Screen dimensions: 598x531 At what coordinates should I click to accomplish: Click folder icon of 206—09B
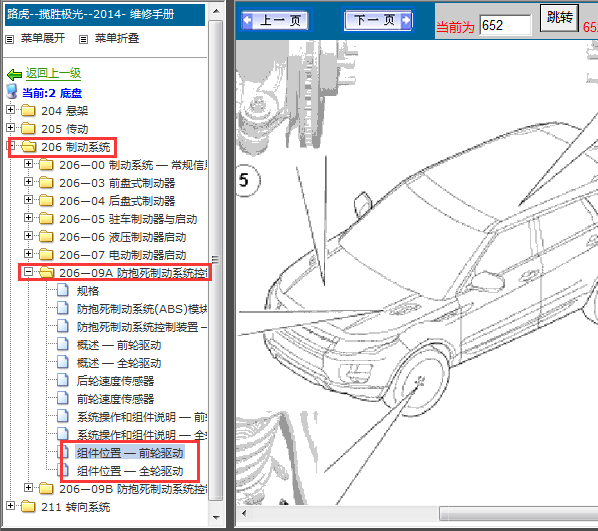point(46,488)
